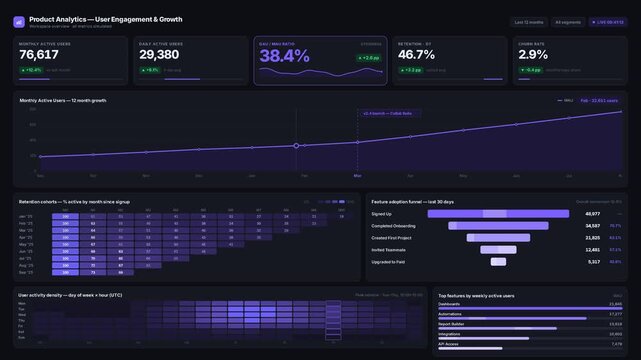641x360 pixels.
Task: Click the Mar label on chart x-axis
Action: click(357, 176)
